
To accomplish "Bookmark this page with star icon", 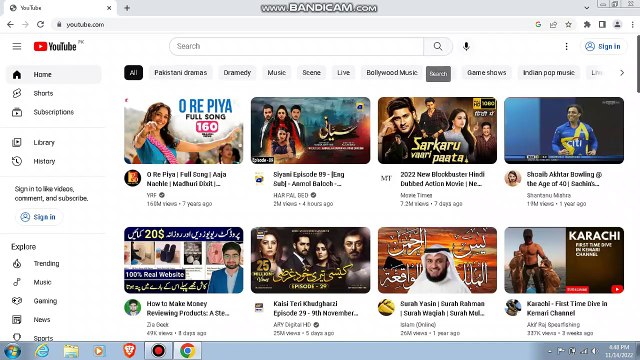I will click(568, 24).
